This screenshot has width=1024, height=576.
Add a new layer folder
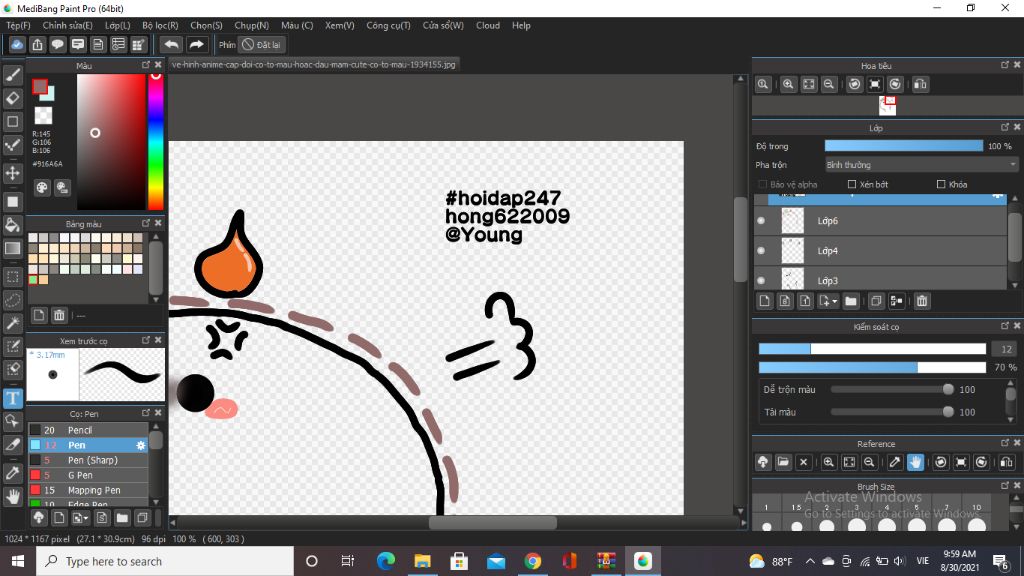coord(850,301)
